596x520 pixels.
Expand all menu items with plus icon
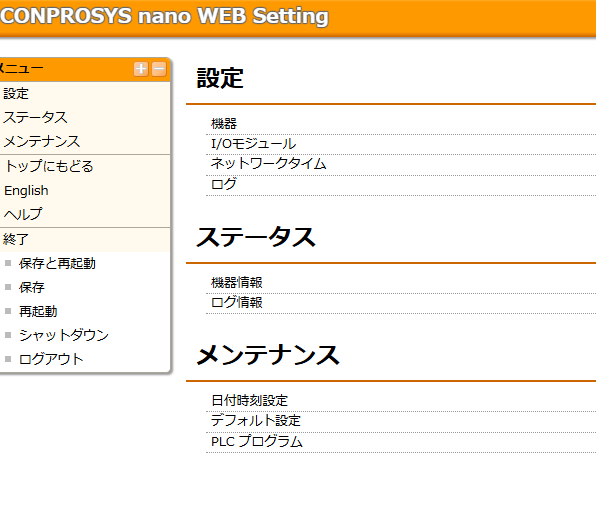click(141, 69)
